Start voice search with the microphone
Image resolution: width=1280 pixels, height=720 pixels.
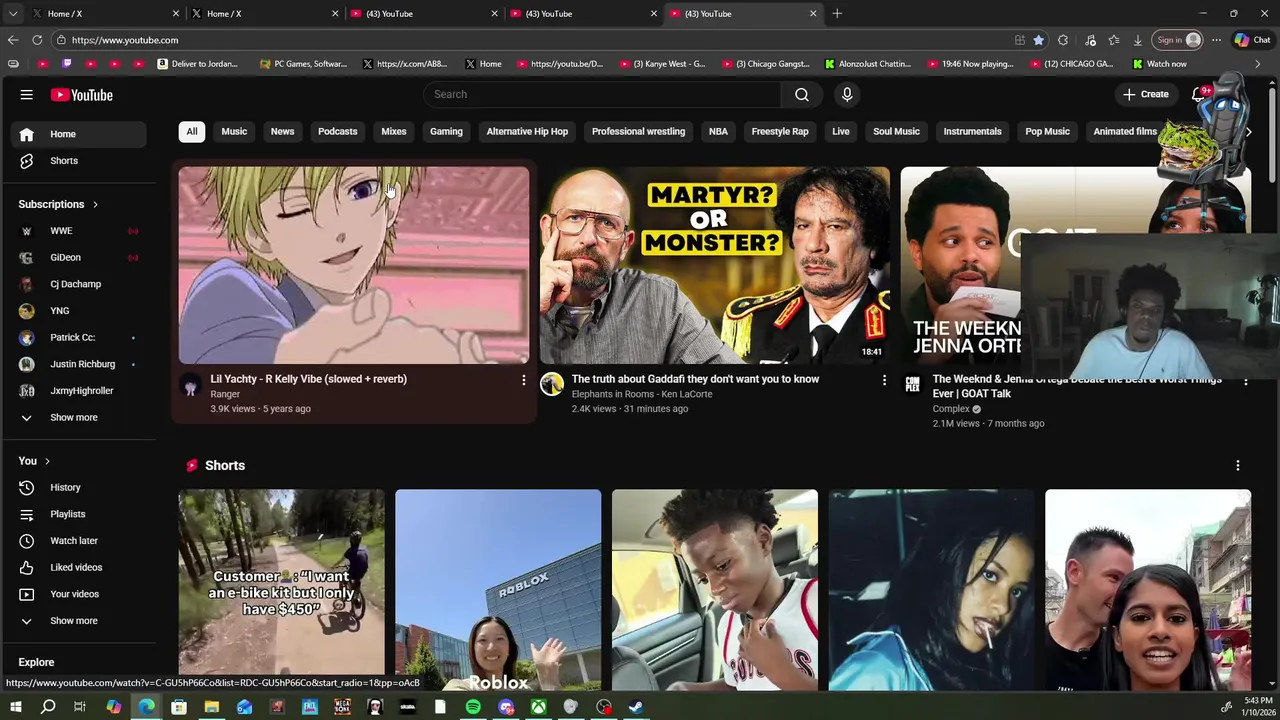847,94
